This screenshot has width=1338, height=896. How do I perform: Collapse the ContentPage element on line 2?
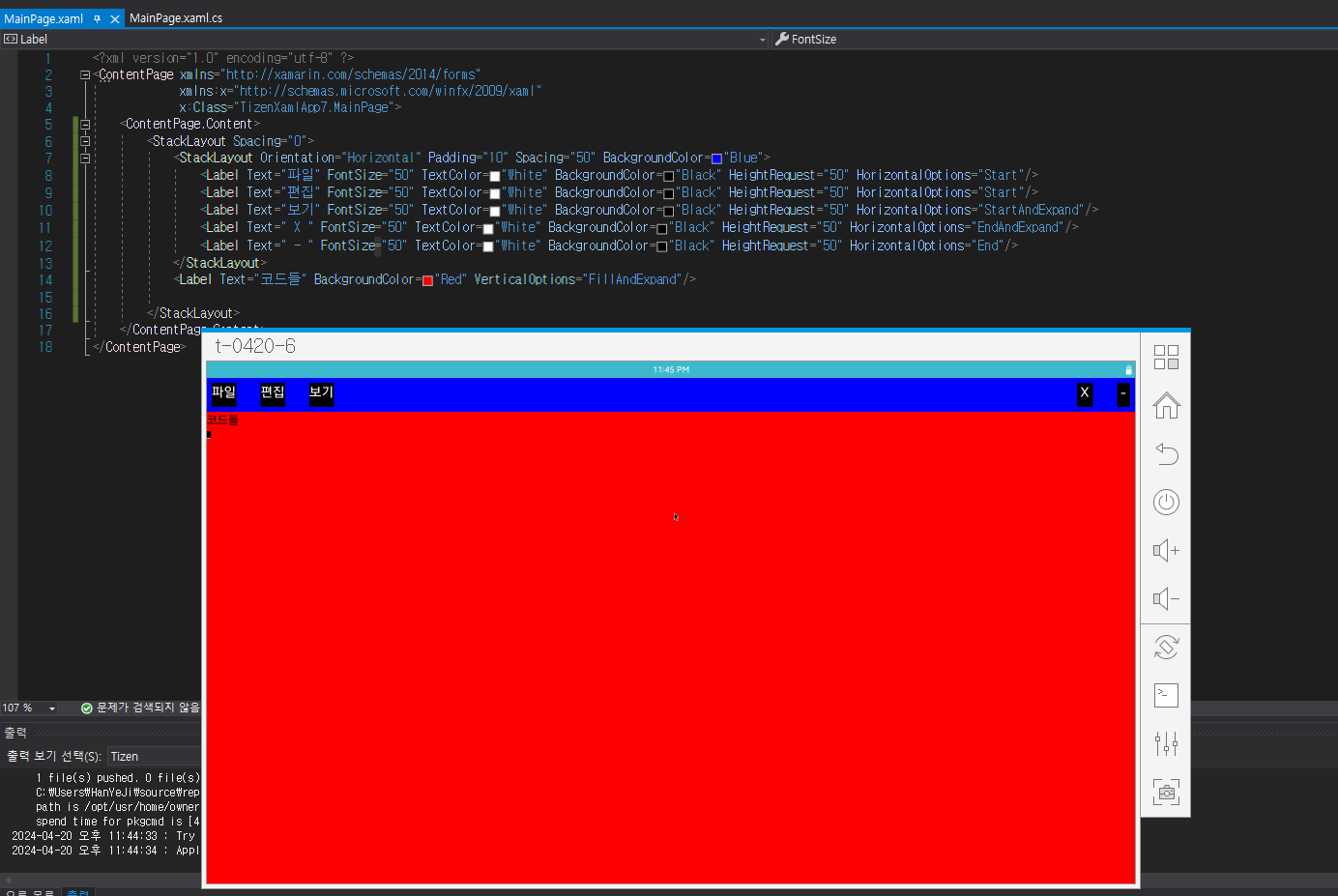pos(85,74)
